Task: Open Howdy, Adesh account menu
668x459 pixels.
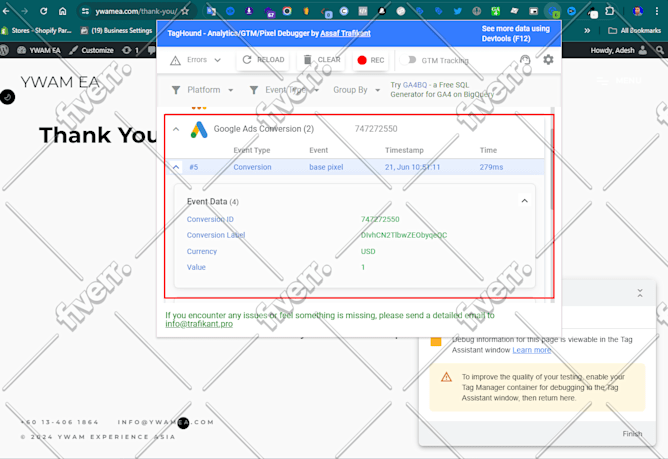Action: click(x=619, y=50)
